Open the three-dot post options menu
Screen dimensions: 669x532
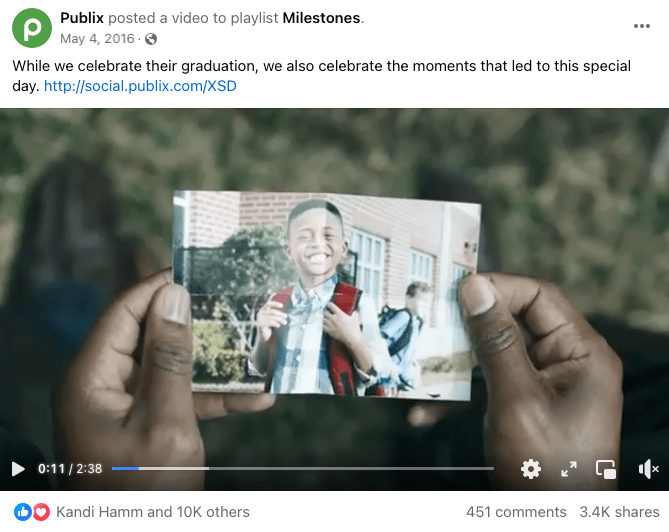[x=641, y=26]
